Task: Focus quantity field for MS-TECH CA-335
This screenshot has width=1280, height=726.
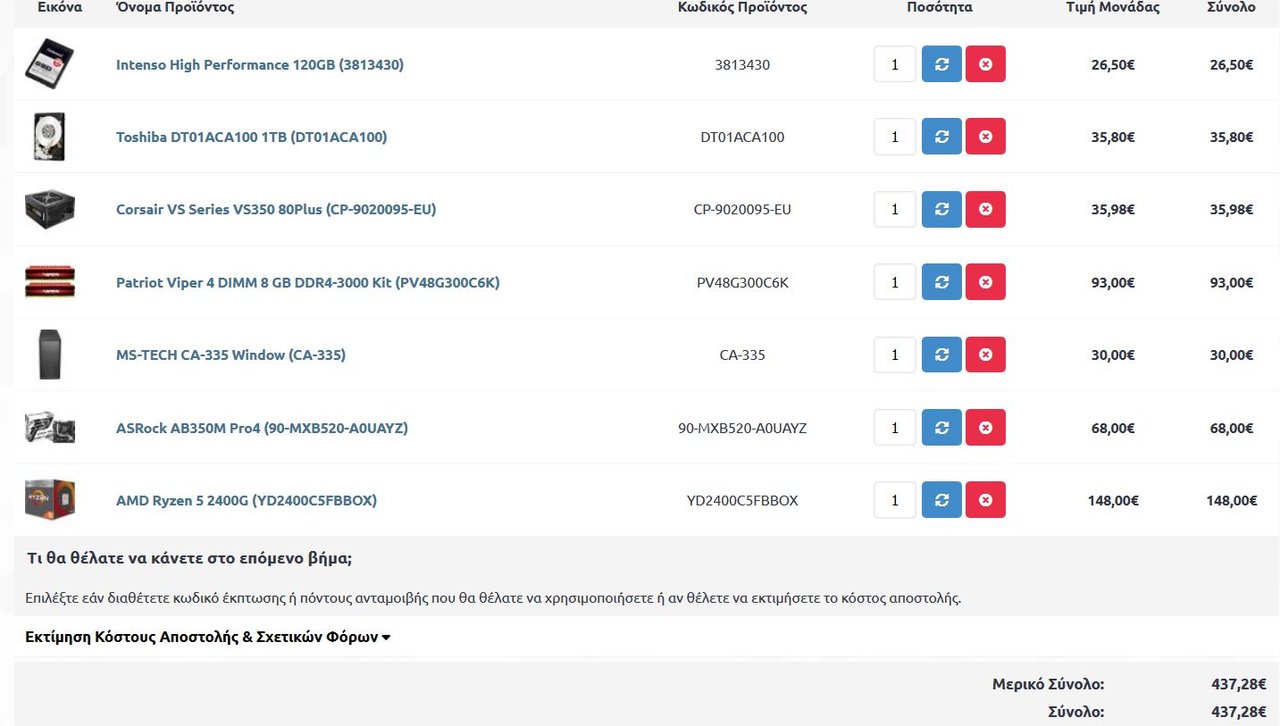Action: click(x=895, y=355)
